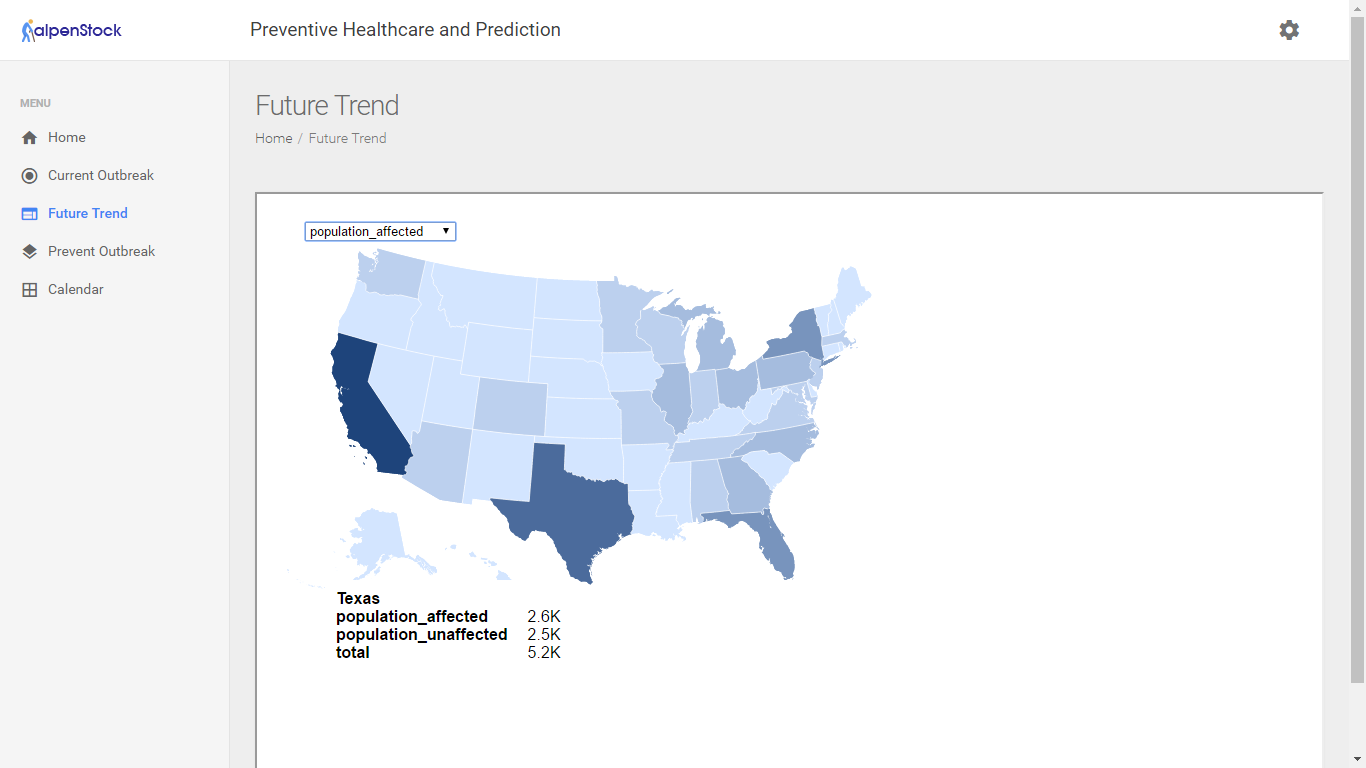Click the Future Trend breadcrumb text
The height and width of the screenshot is (768, 1366).
(347, 139)
